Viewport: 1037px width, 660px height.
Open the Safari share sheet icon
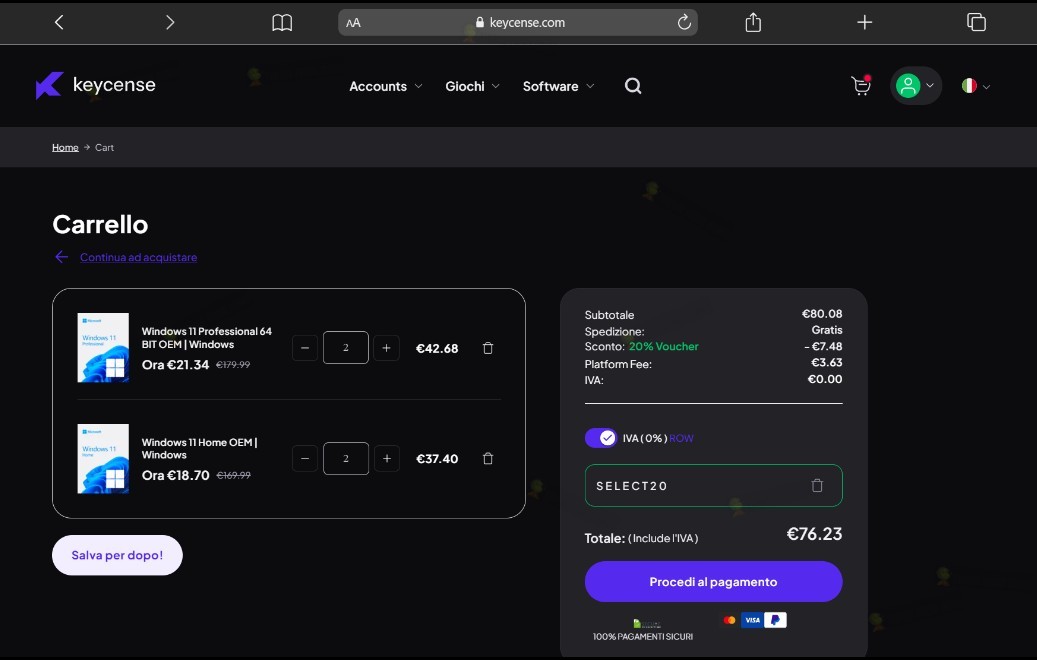[753, 22]
